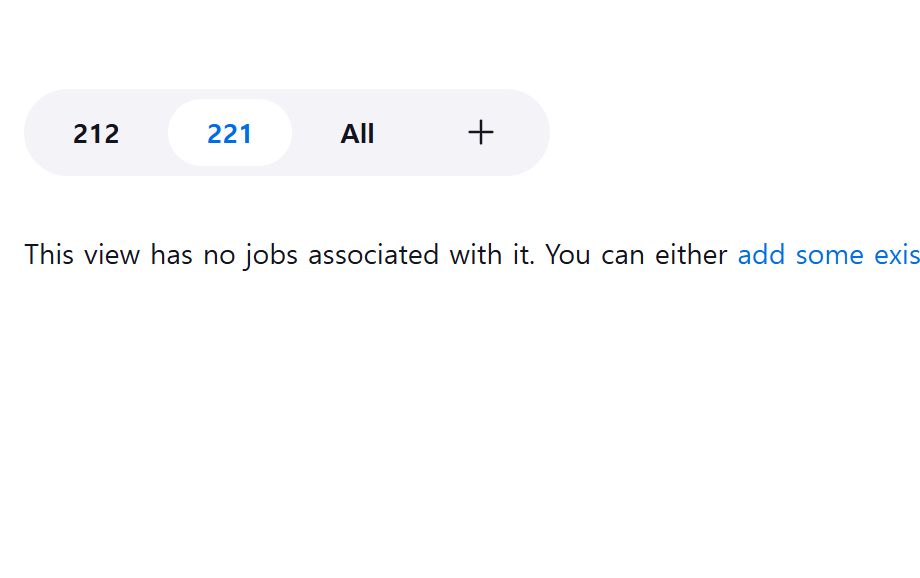Click the highlighted blue 221 tab
The image size is (920, 578).
[230, 133]
